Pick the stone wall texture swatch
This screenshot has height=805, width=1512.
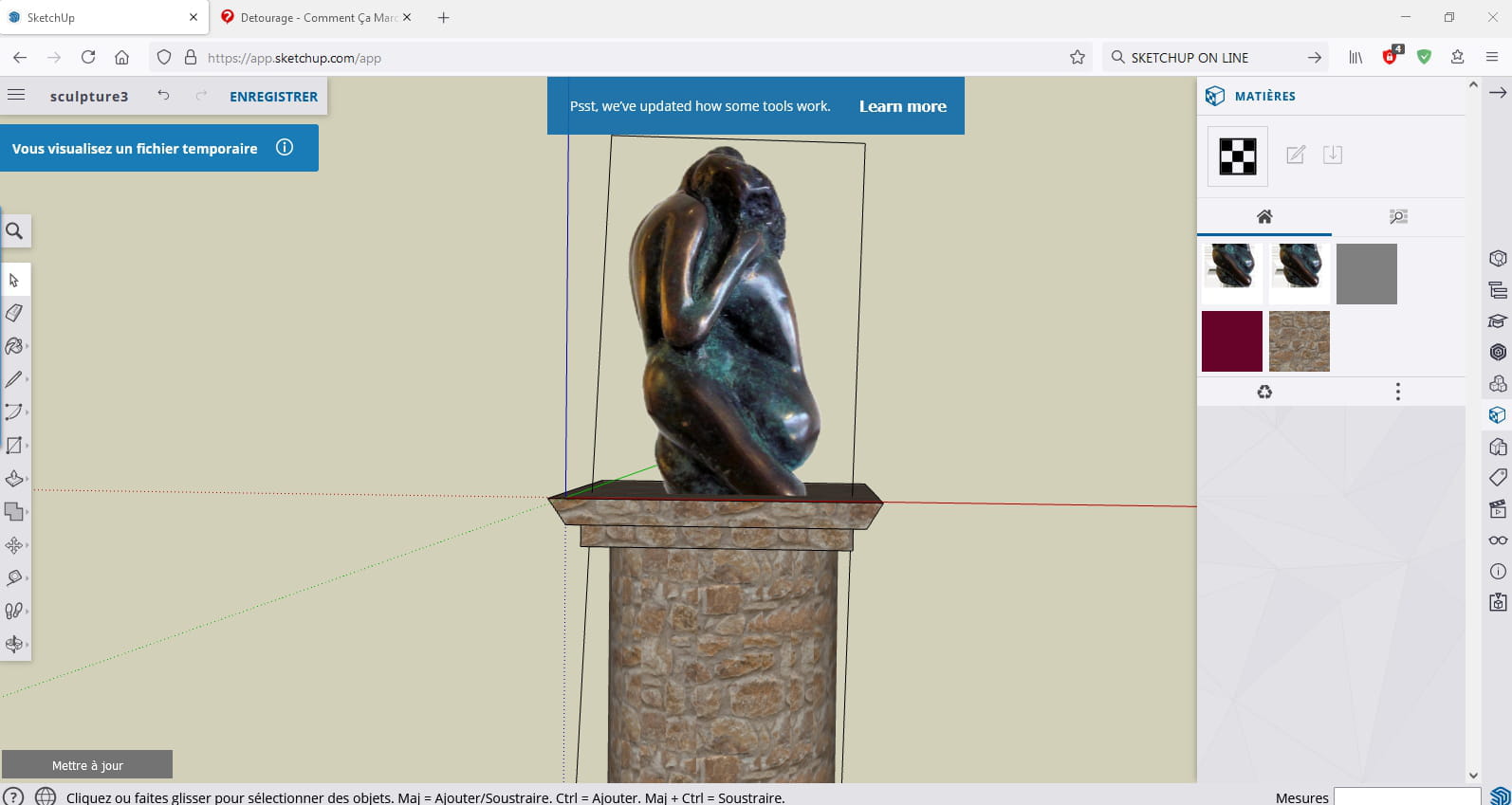pos(1299,341)
